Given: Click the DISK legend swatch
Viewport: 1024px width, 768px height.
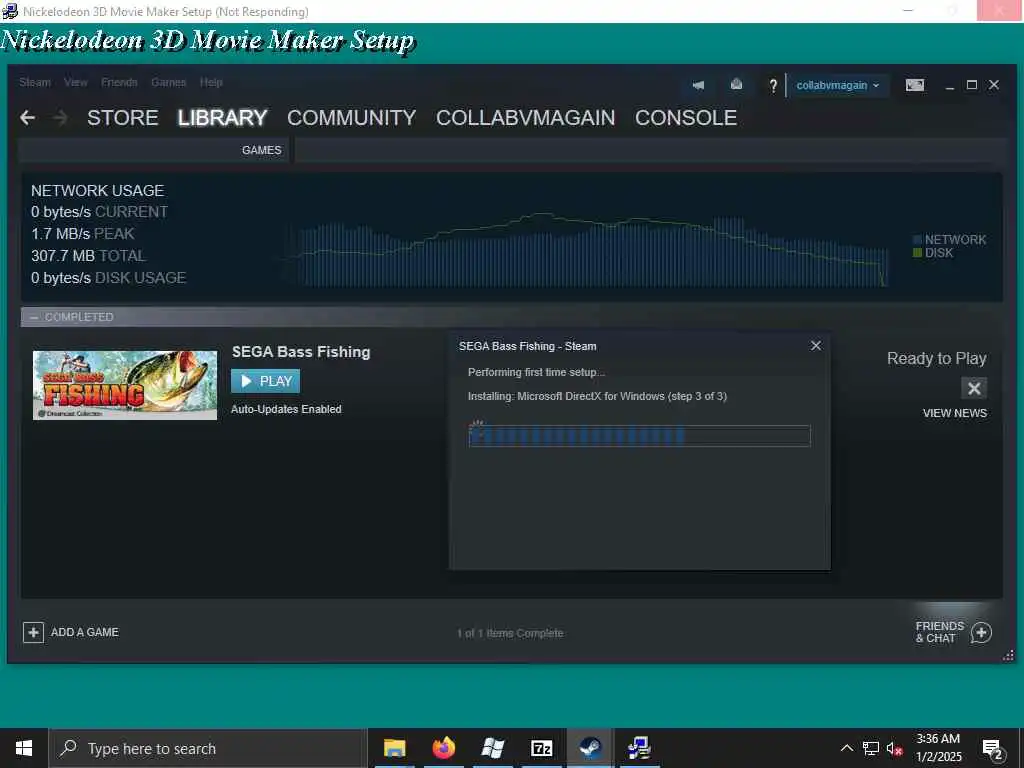Looking at the screenshot, I should tap(918, 253).
